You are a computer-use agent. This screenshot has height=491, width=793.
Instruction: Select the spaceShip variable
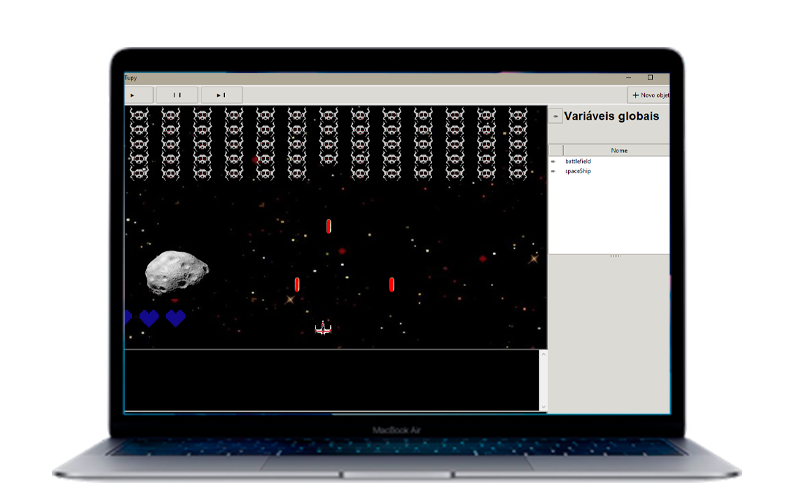tap(578, 171)
